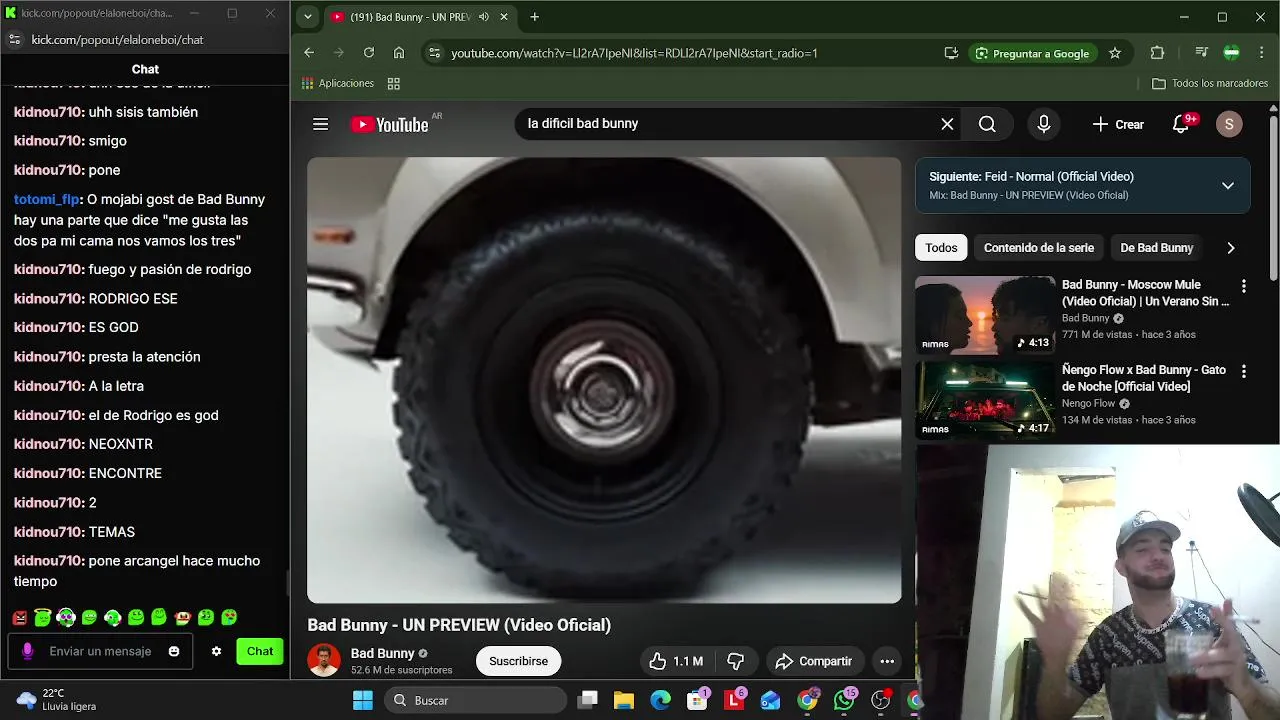Click the purple icon in the chat box
Screen dimensions: 1280x720
pyautogui.click(x=27, y=651)
